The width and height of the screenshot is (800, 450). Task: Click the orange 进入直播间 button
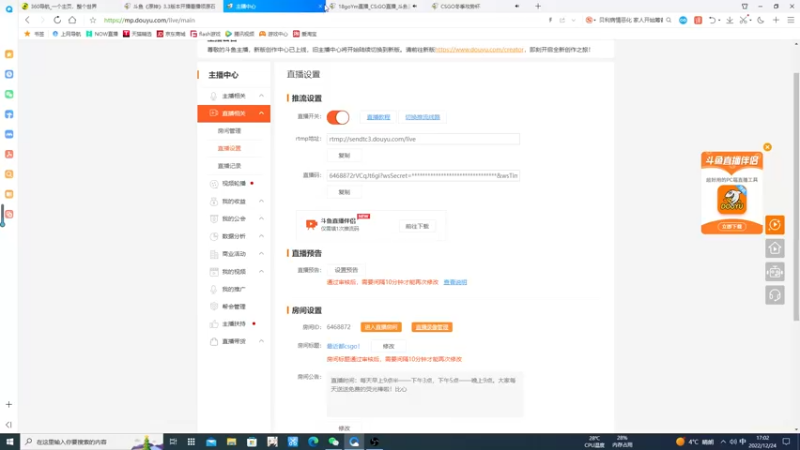(x=381, y=327)
